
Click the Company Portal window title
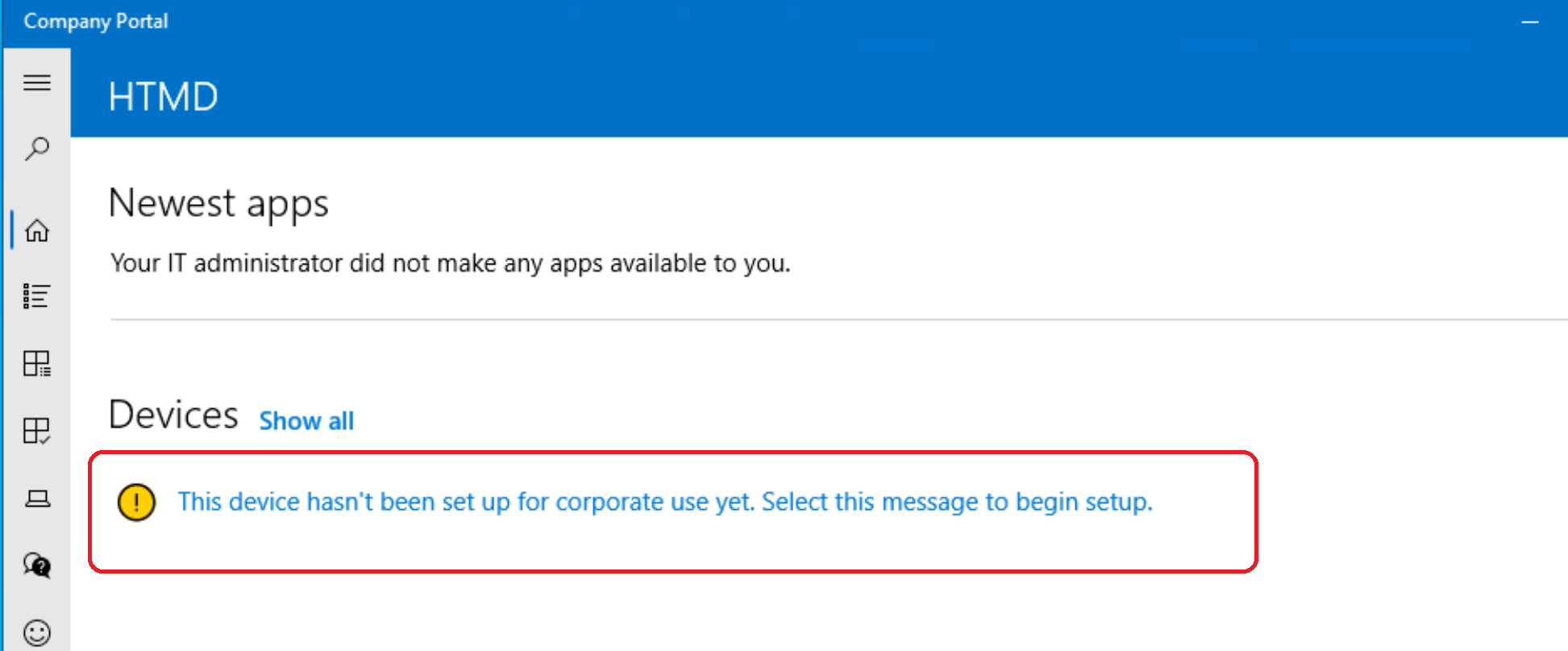96,21
